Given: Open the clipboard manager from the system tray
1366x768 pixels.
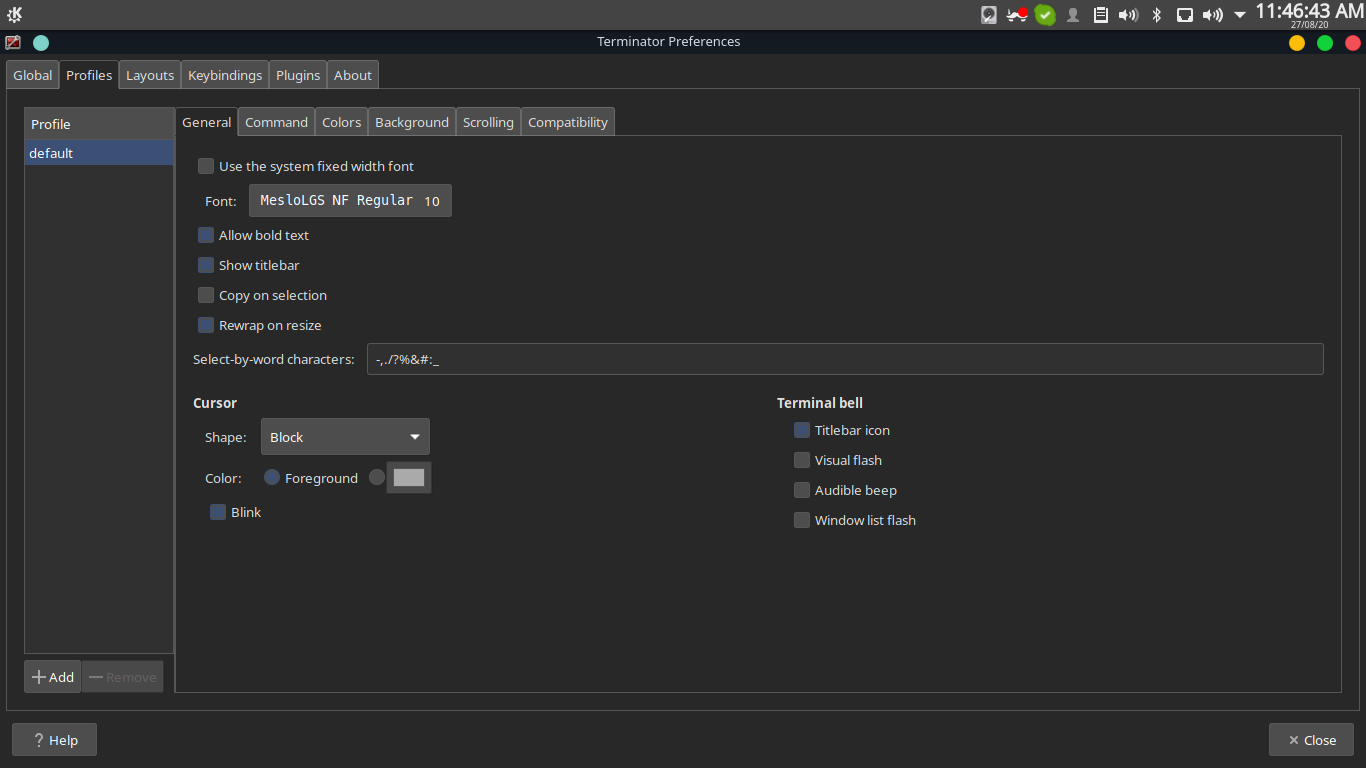Looking at the screenshot, I should pos(1101,14).
